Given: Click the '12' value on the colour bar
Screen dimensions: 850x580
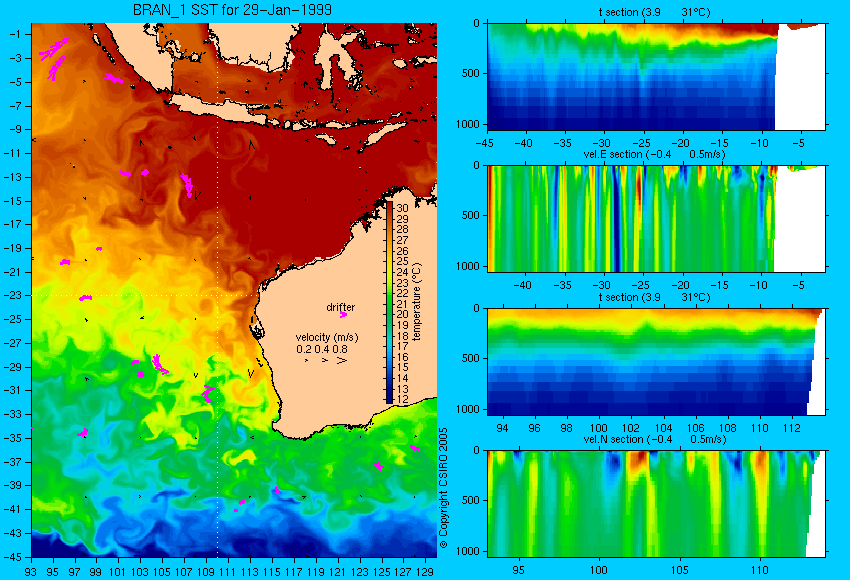Looking at the screenshot, I should point(402,399).
